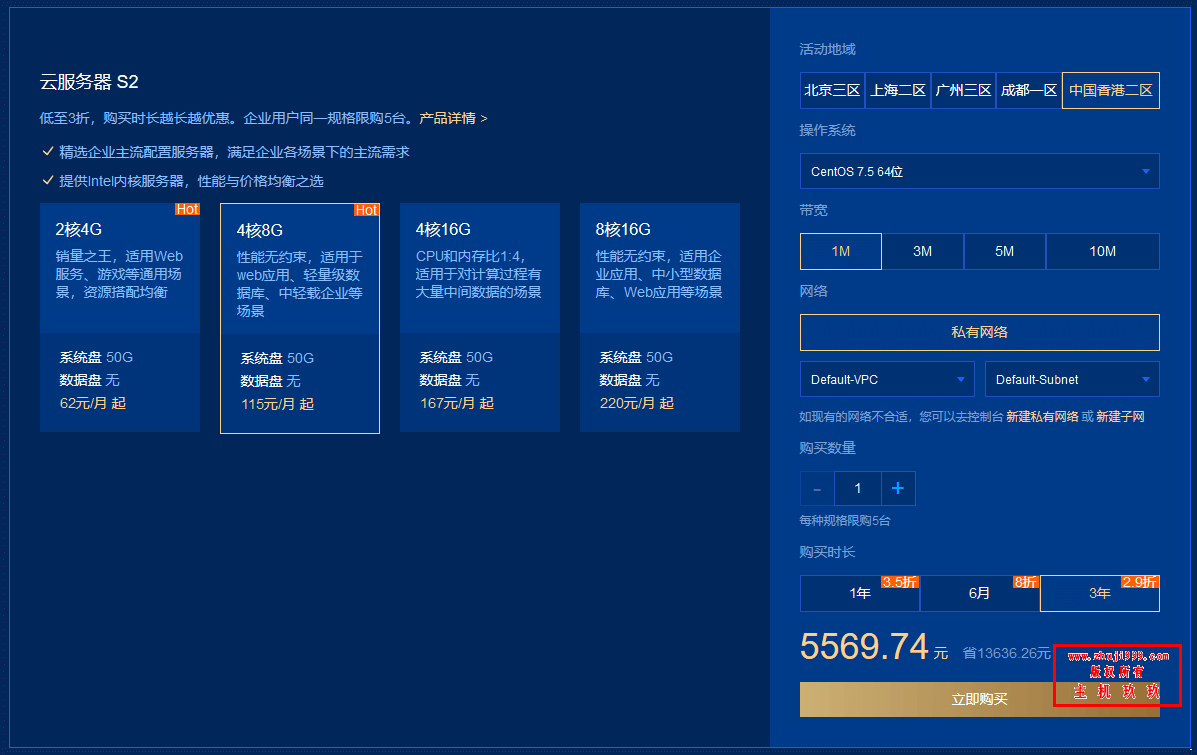Open the 新建私有网络 link

1042,417
